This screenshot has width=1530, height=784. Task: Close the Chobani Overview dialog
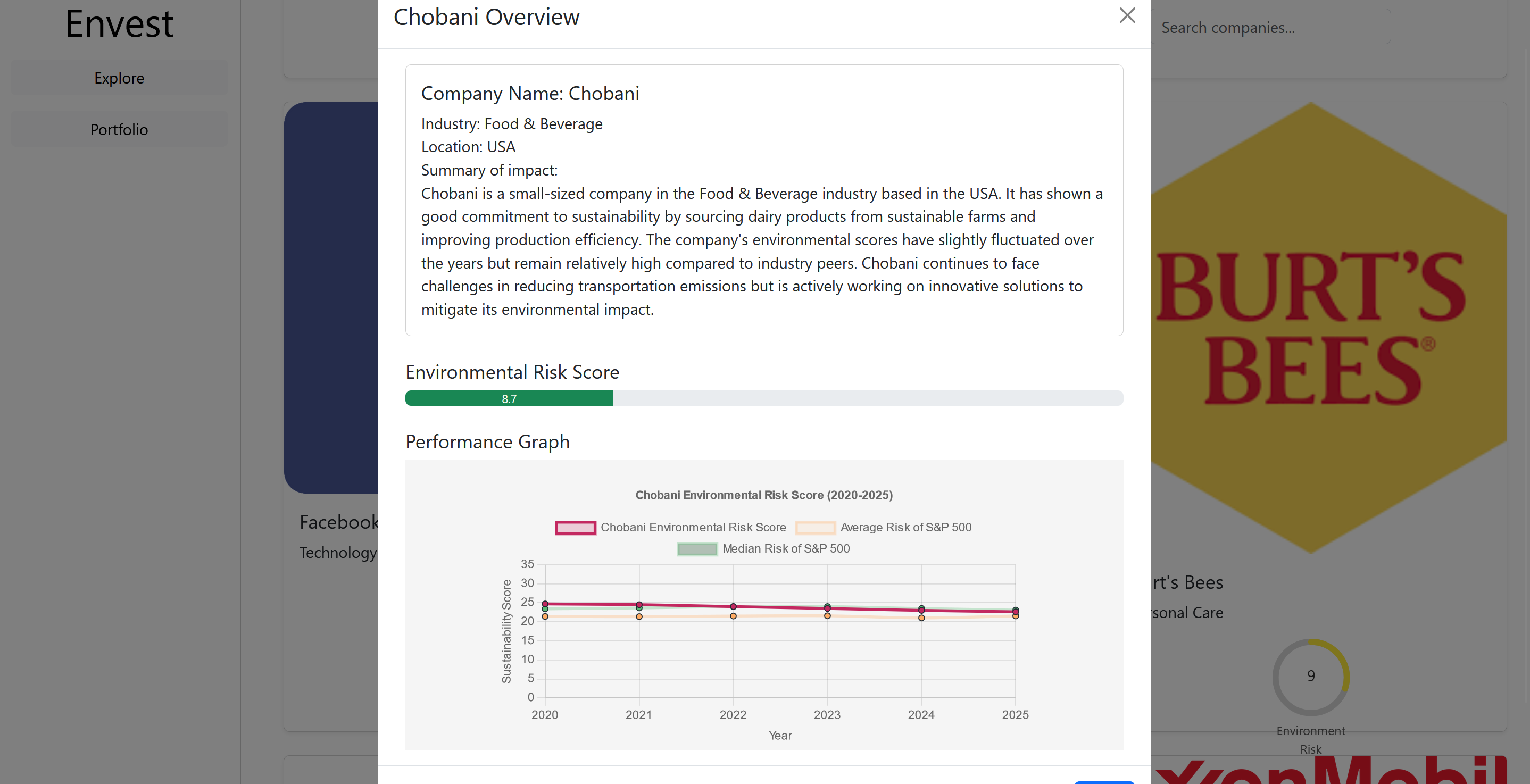pyautogui.click(x=1126, y=15)
